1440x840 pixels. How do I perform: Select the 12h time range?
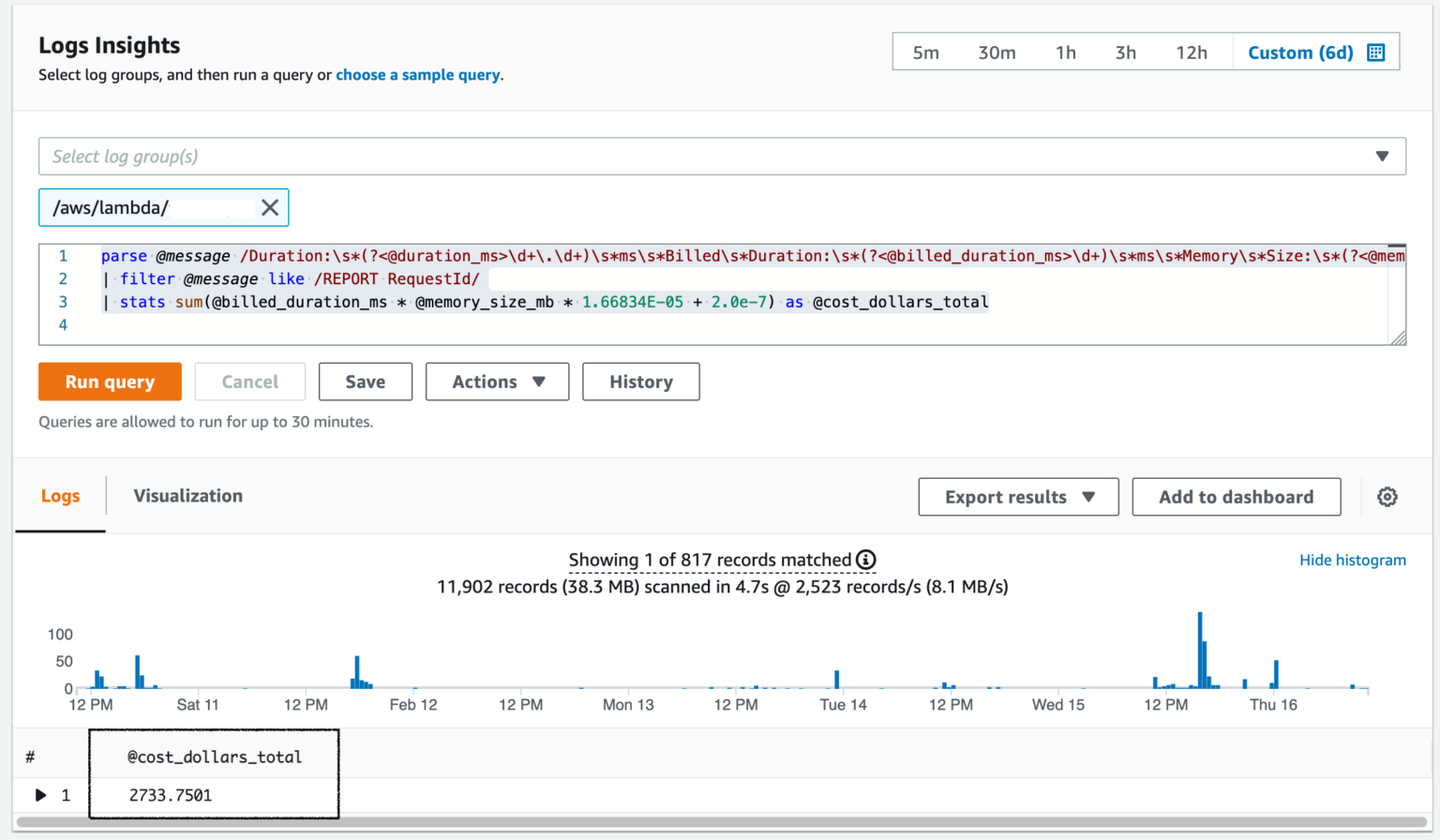point(1192,52)
